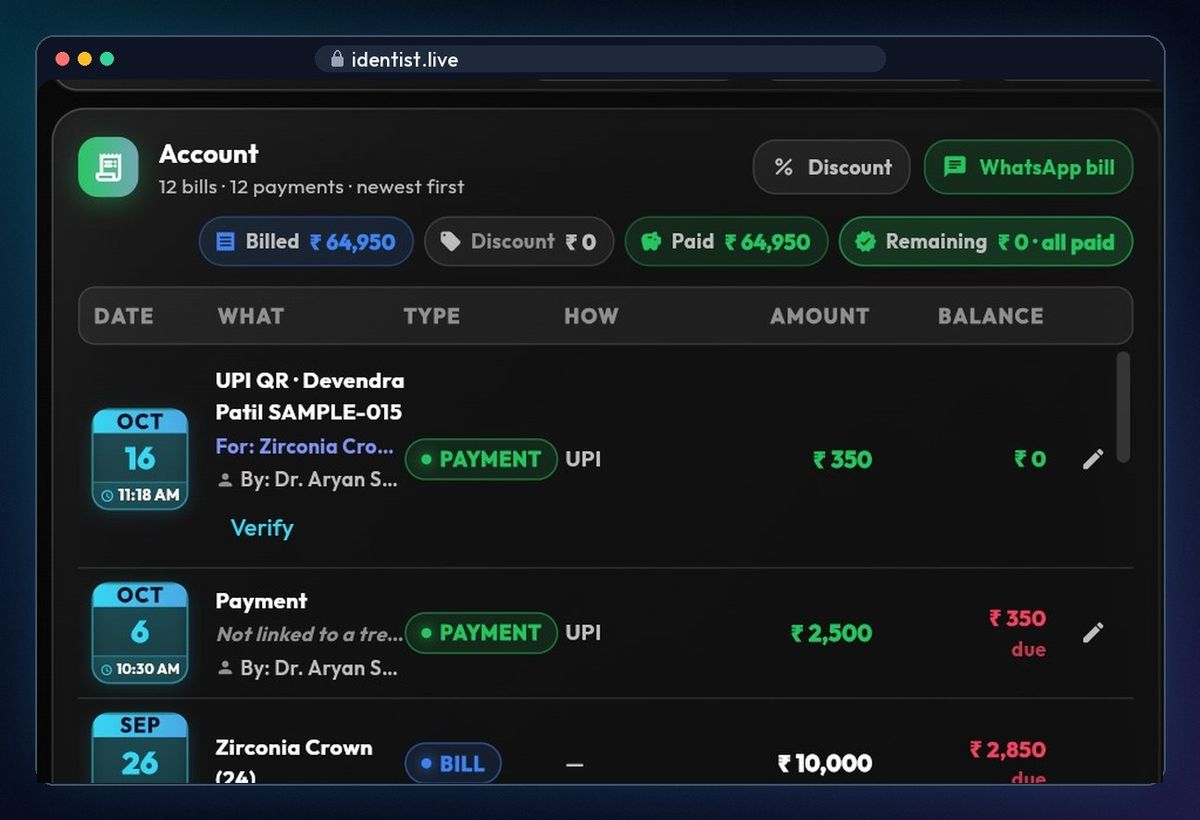The height and width of the screenshot is (820, 1200).
Task: Click the Verify link on UPI payment
Action: [x=262, y=528]
